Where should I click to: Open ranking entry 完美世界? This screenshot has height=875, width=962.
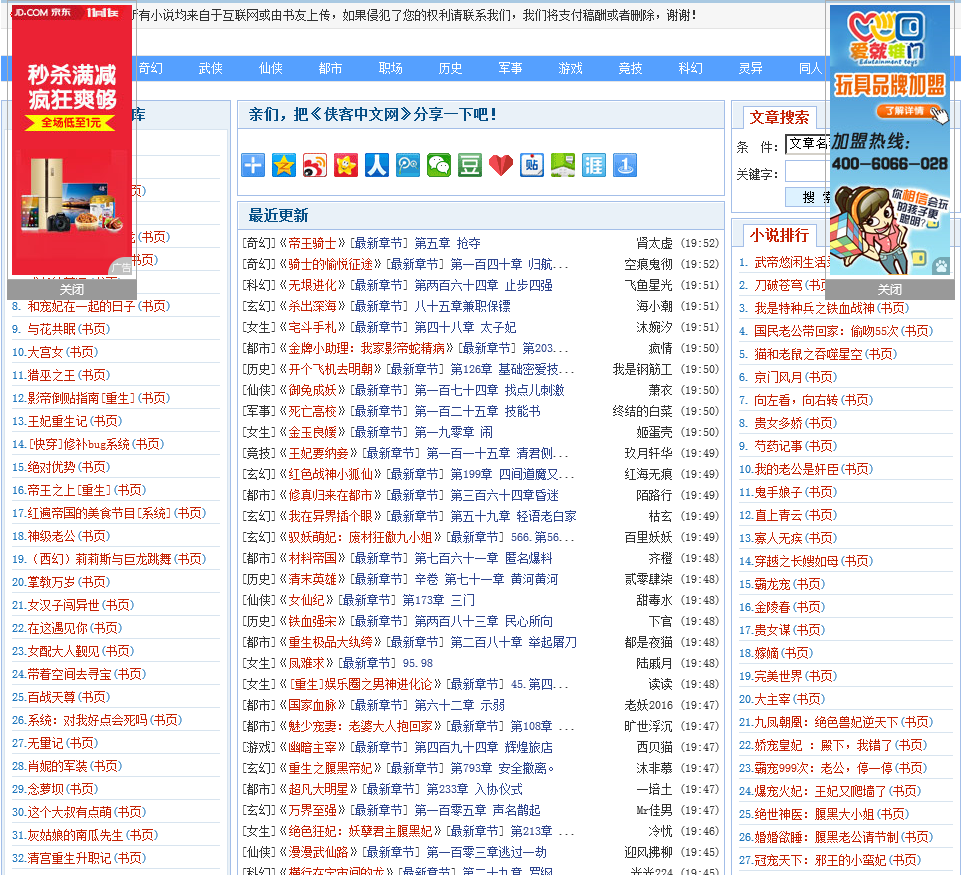(778, 676)
